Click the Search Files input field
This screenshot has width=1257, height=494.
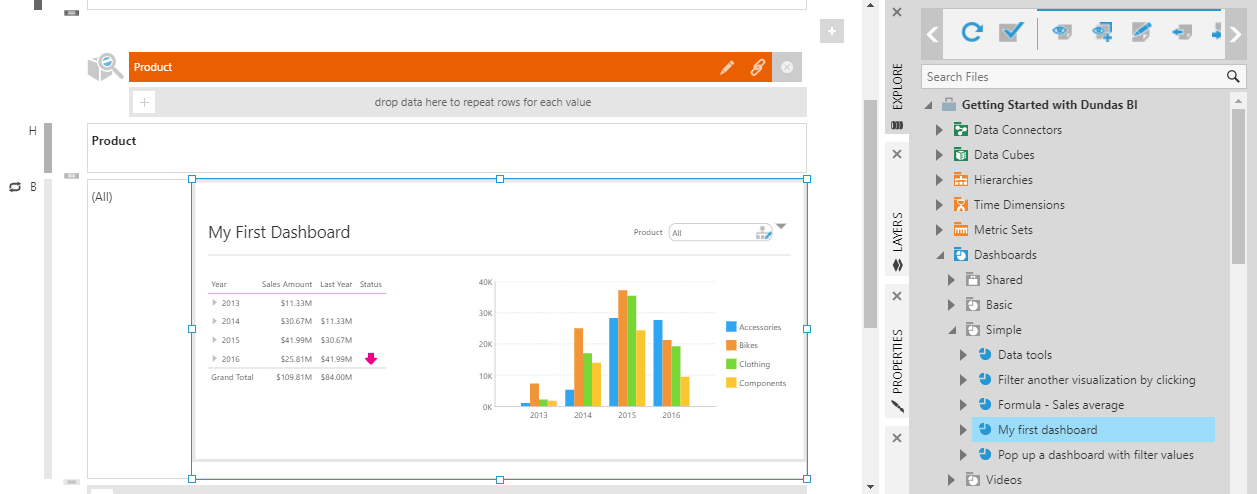point(1070,76)
